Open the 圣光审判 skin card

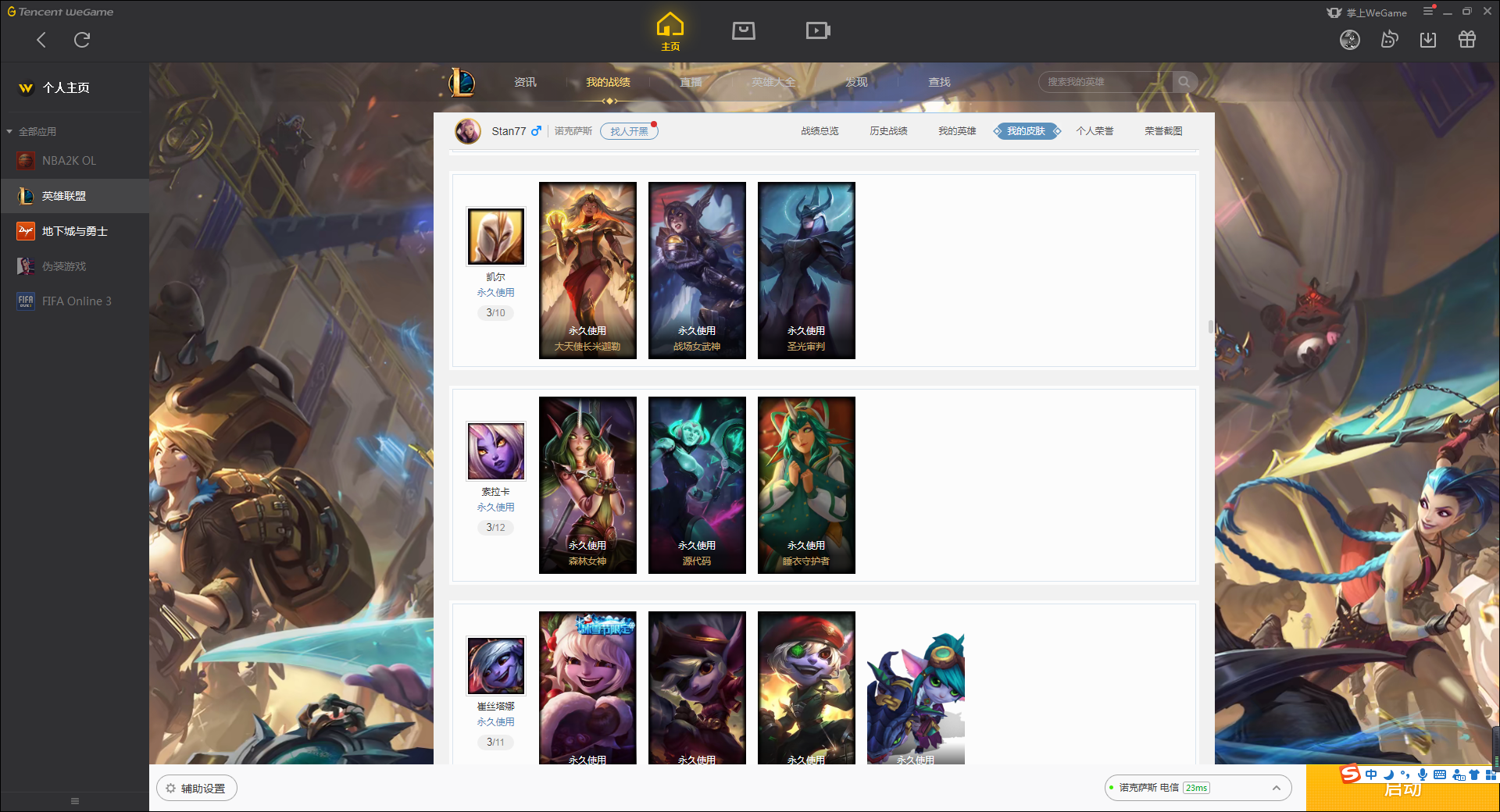[806, 270]
